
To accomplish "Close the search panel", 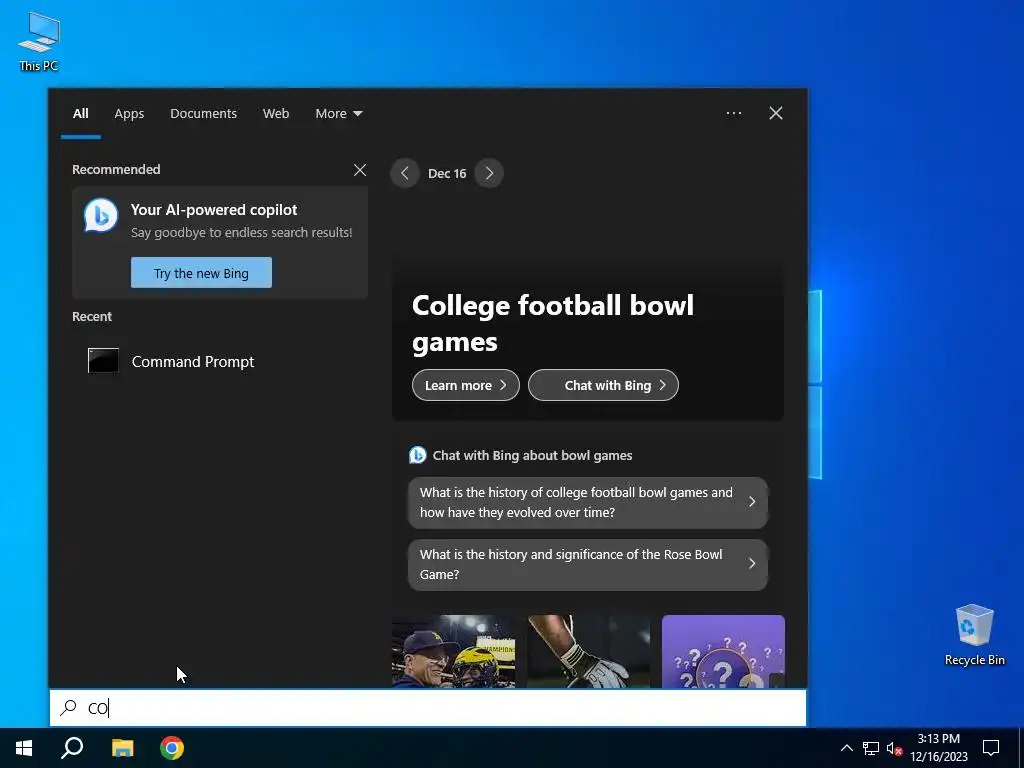I will [x=776, y=113].
